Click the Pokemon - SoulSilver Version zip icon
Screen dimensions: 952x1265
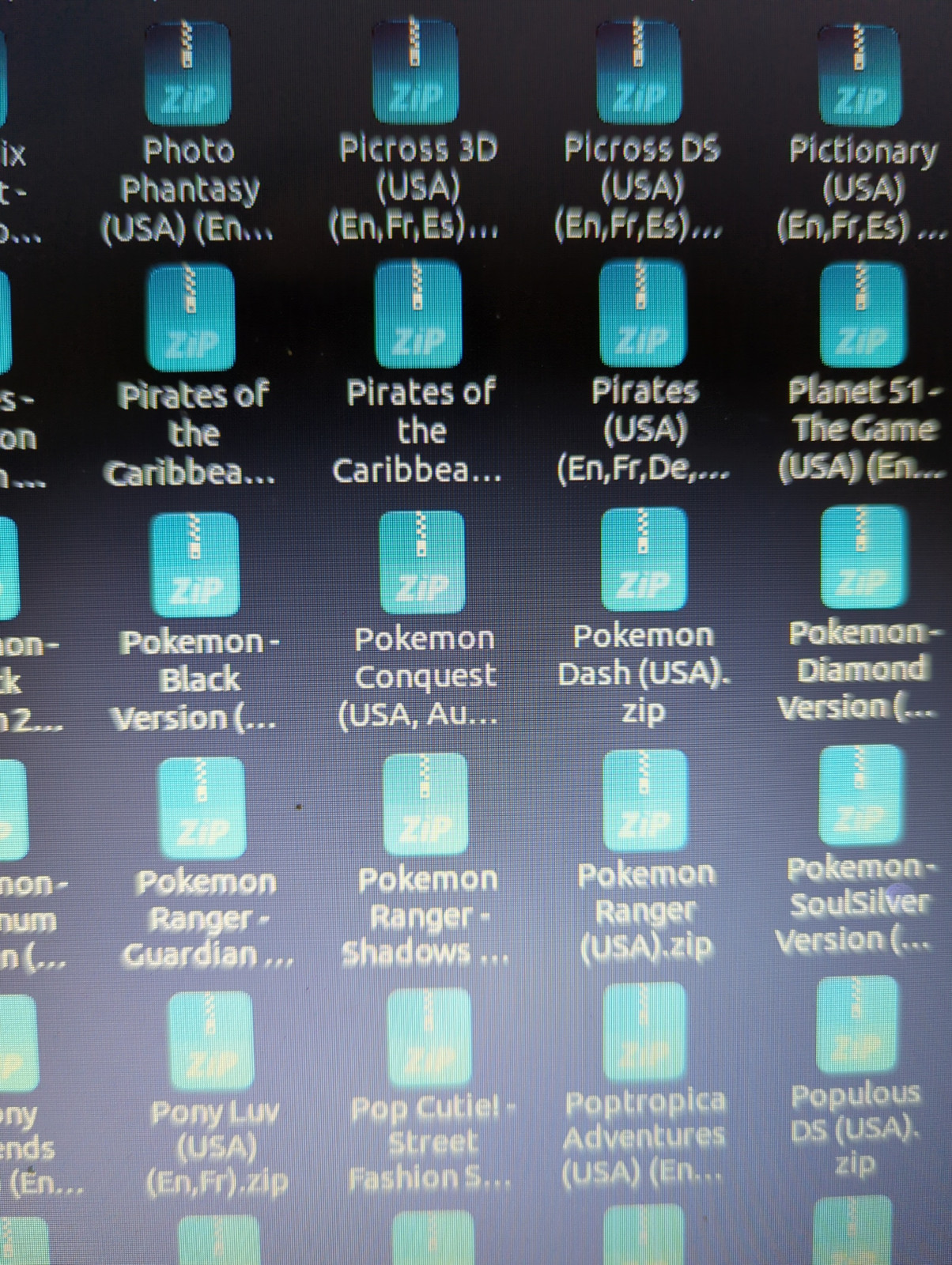click(x=859, y=795)
